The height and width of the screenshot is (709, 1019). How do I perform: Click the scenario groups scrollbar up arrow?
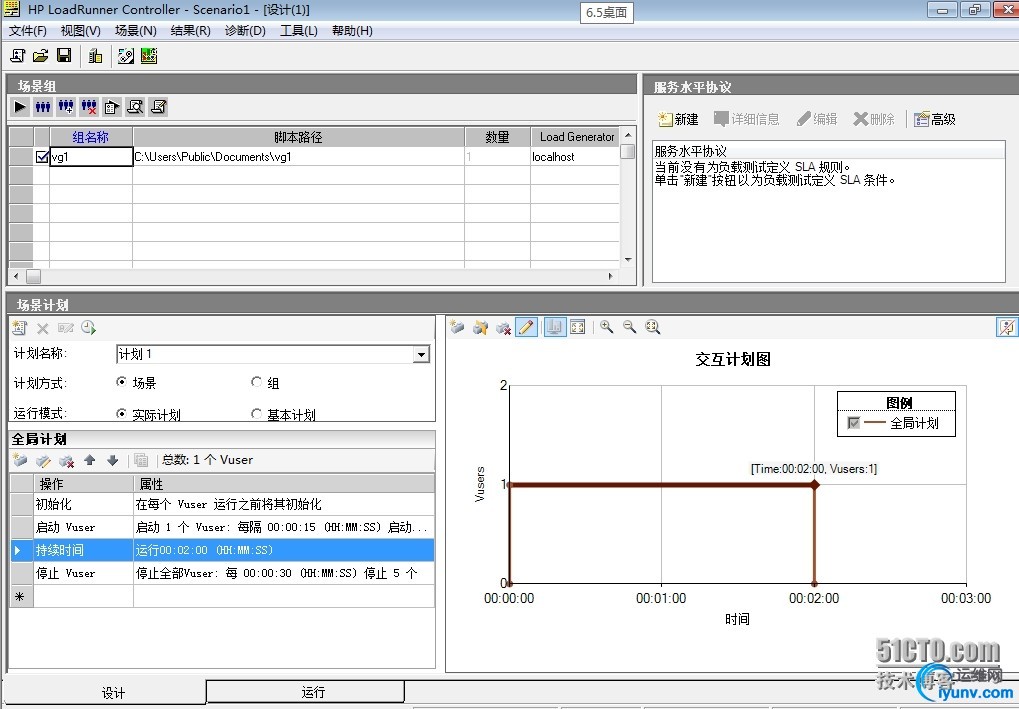point(627,135)
